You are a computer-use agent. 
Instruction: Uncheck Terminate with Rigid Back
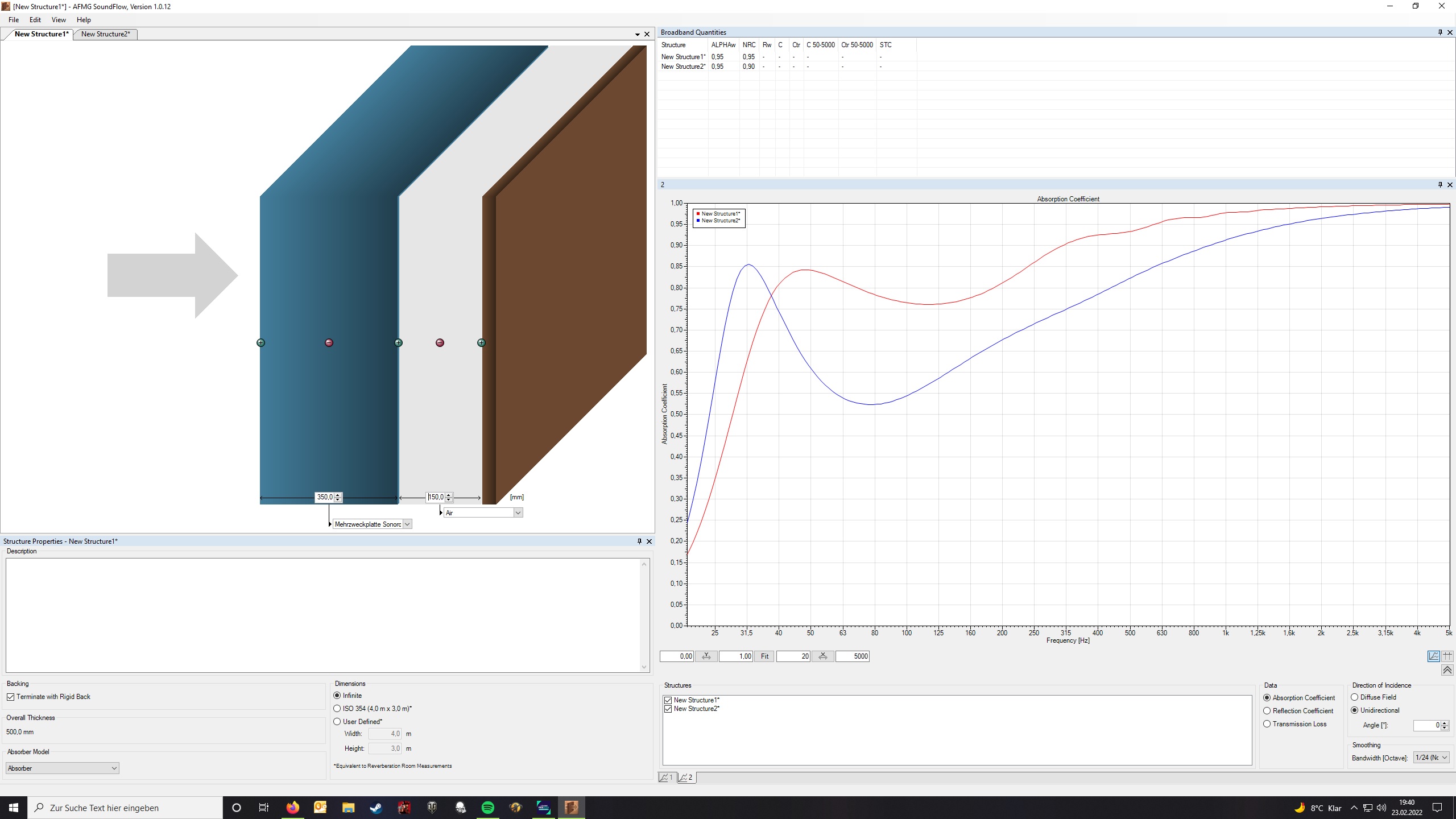pos(11,697)
